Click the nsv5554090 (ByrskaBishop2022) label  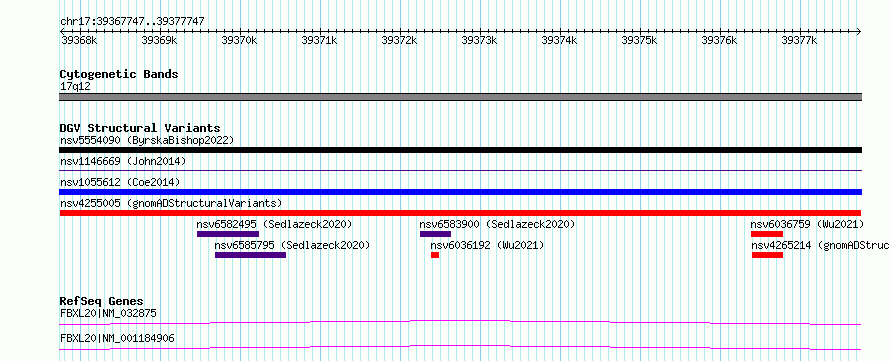(147, 140)
